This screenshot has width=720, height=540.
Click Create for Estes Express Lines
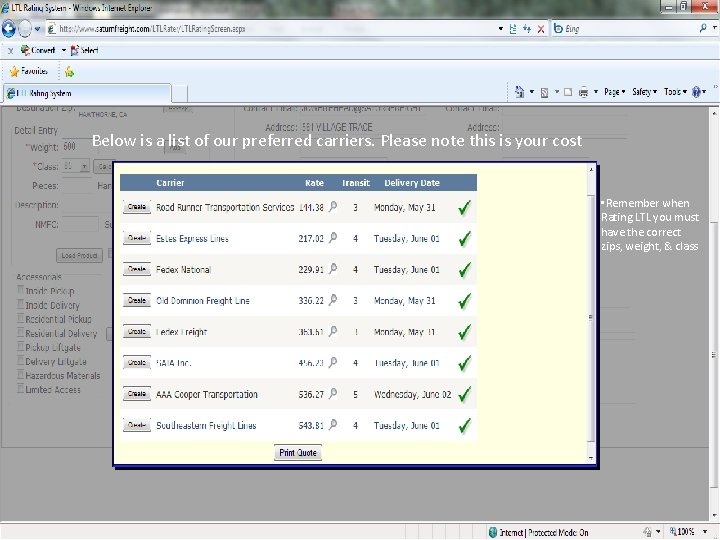pos(137,238)
